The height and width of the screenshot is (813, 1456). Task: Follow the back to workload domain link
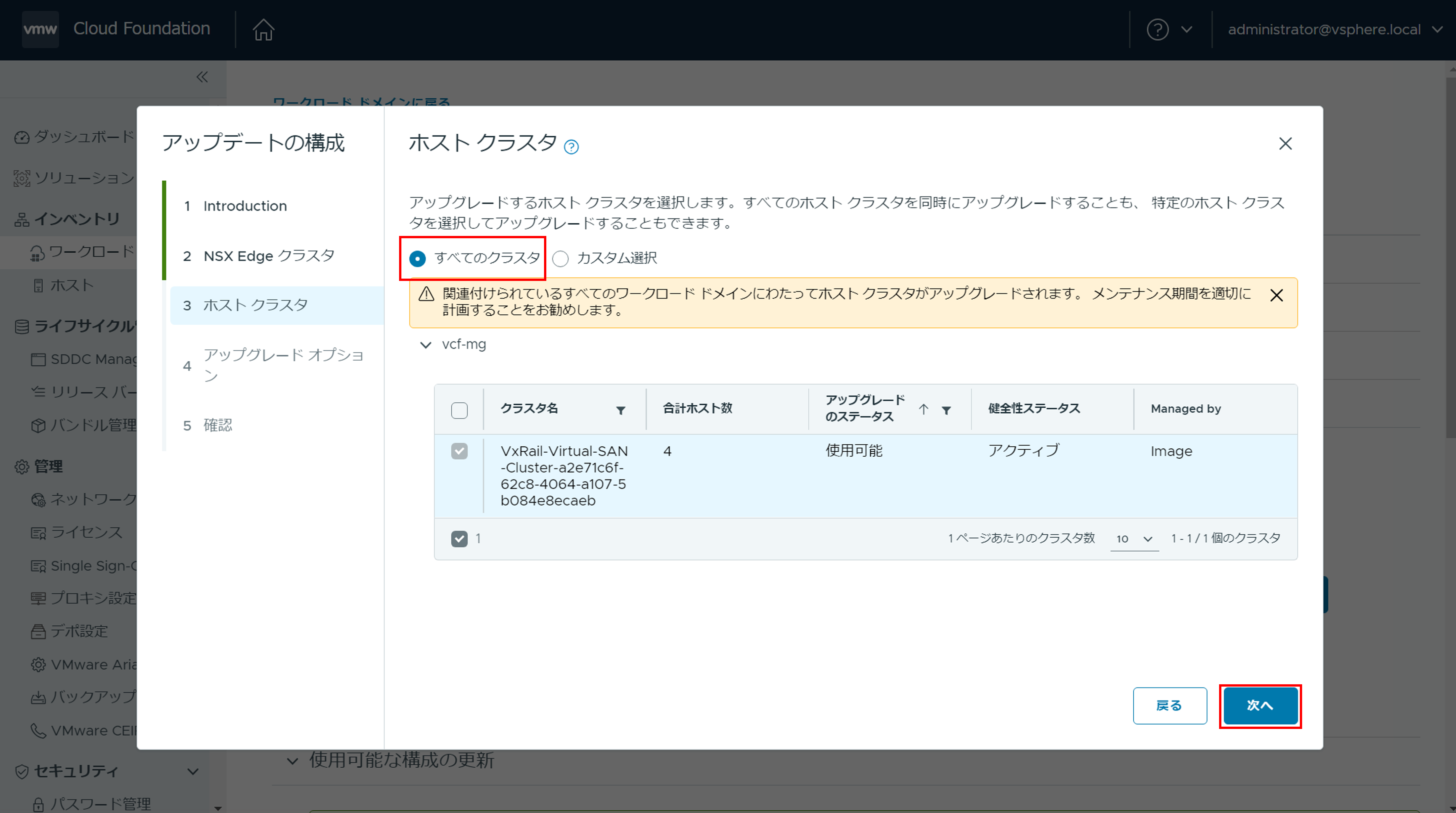click(362, 102)
